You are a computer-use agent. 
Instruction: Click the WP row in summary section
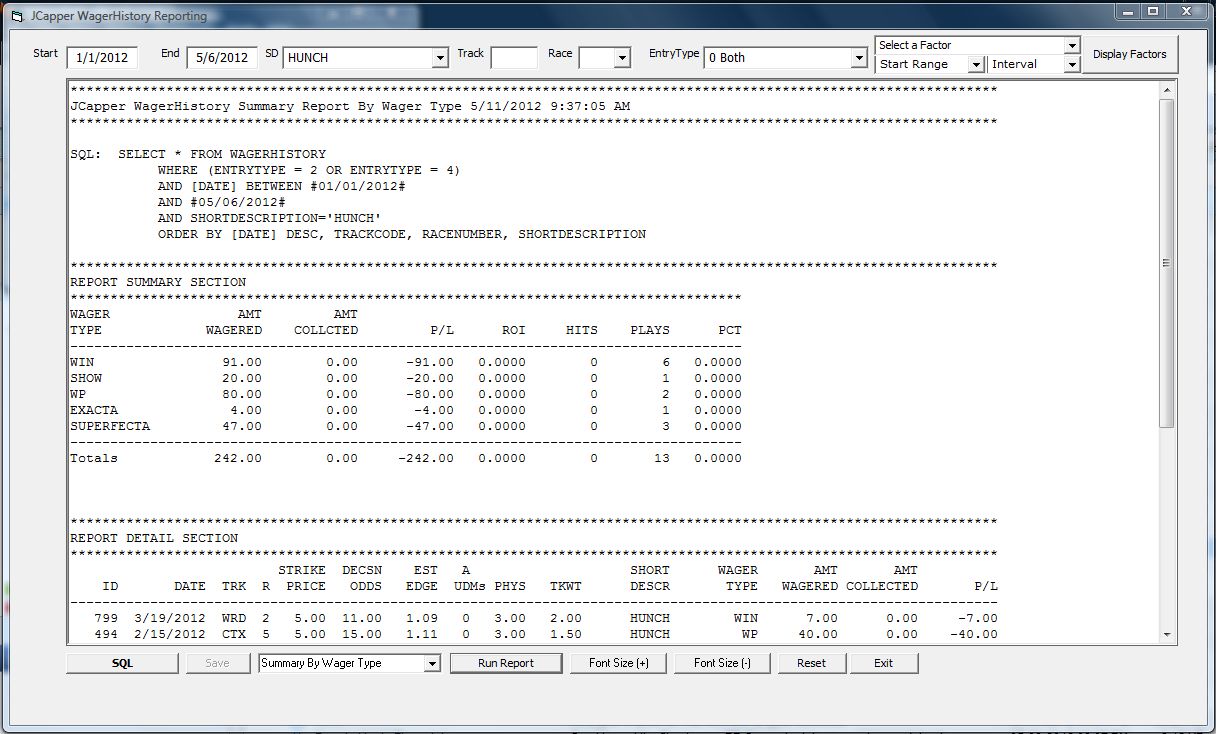(x=406, y=394)
